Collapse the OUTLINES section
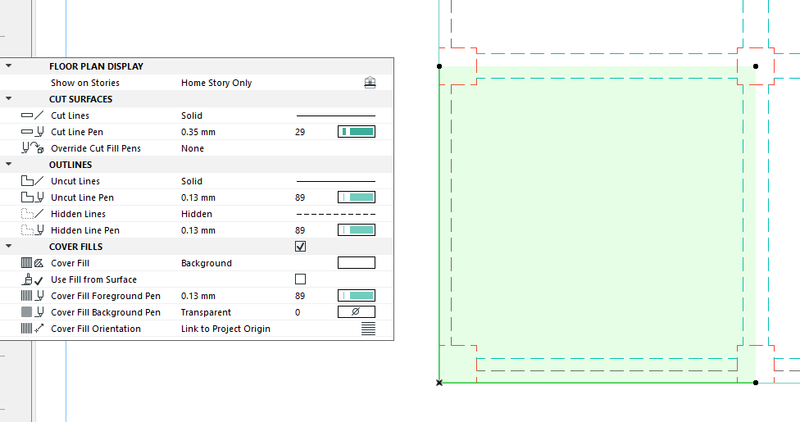Image resolution: width=800 pixels, height=422 pixels. click(9, 164)
